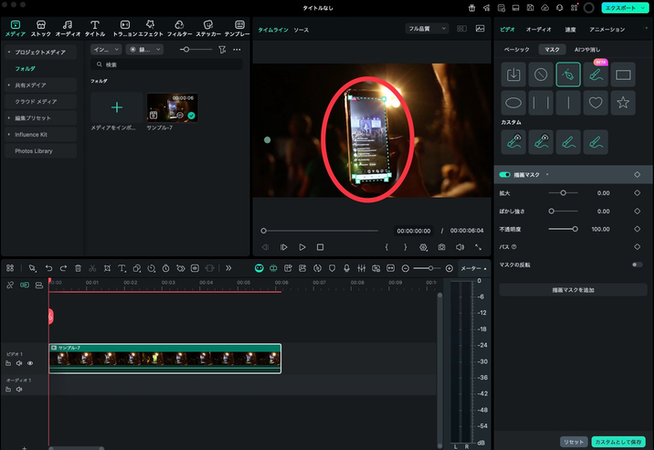Viewport: 654px width, 450px height.
Task: Open the フィルター tab
Action: pos(180,28)
